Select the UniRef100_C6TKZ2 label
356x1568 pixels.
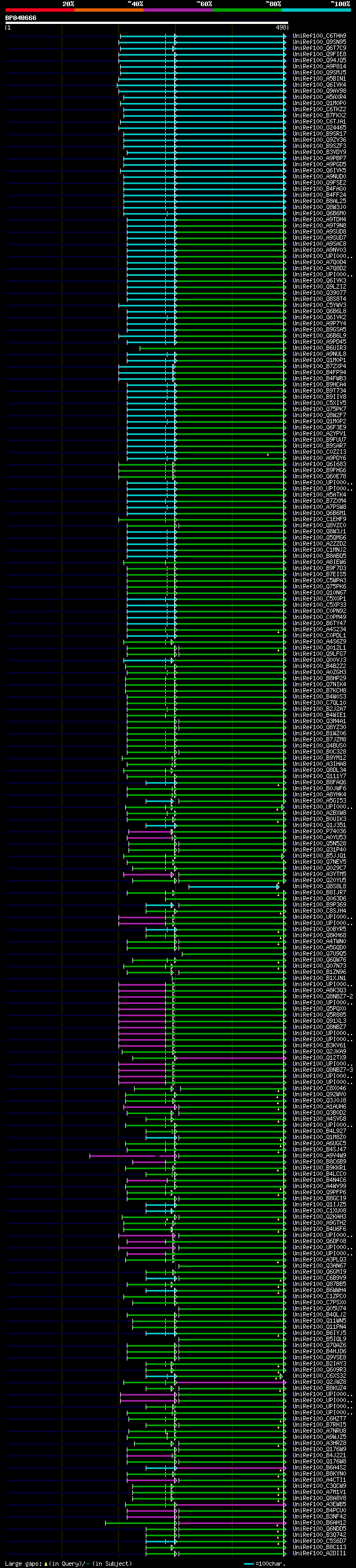(x=319, y=109)
